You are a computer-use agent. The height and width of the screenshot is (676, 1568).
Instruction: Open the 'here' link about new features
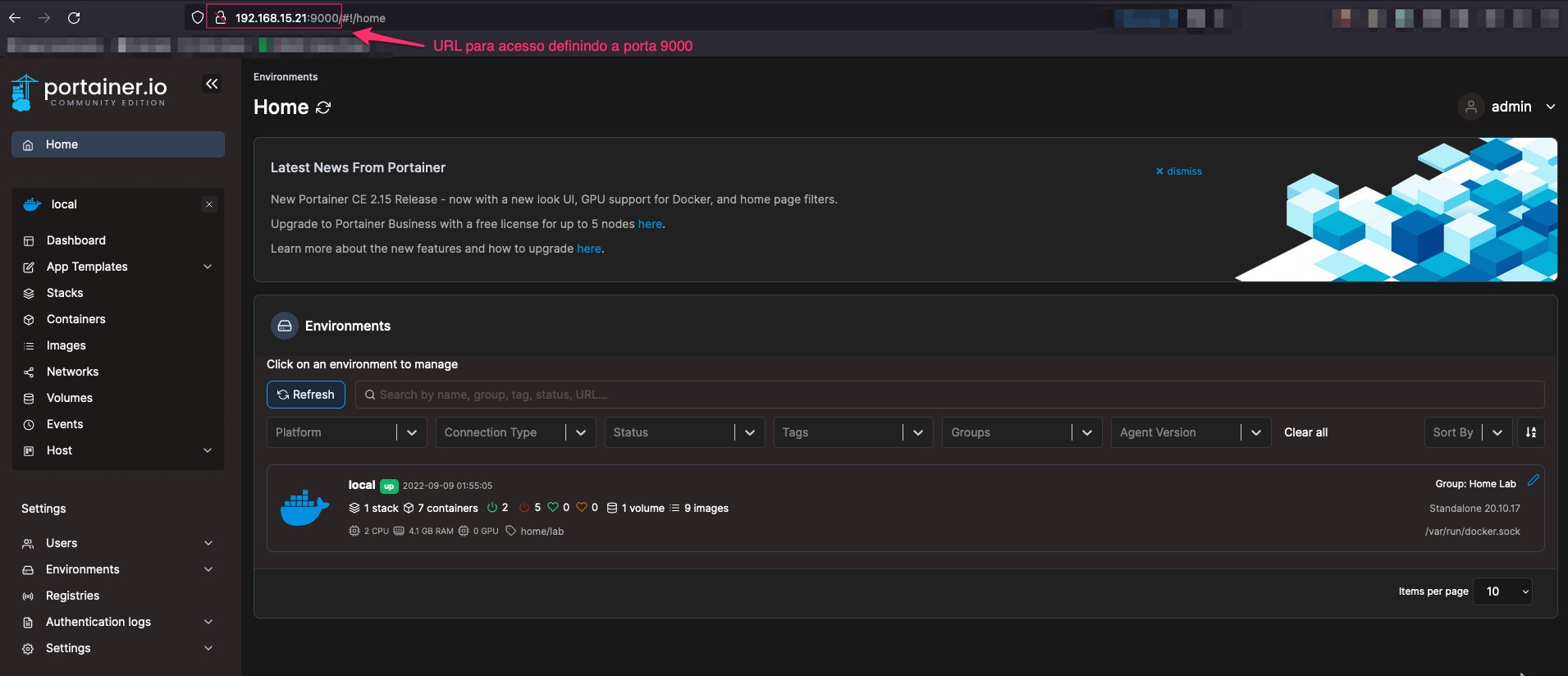(589, 249)
